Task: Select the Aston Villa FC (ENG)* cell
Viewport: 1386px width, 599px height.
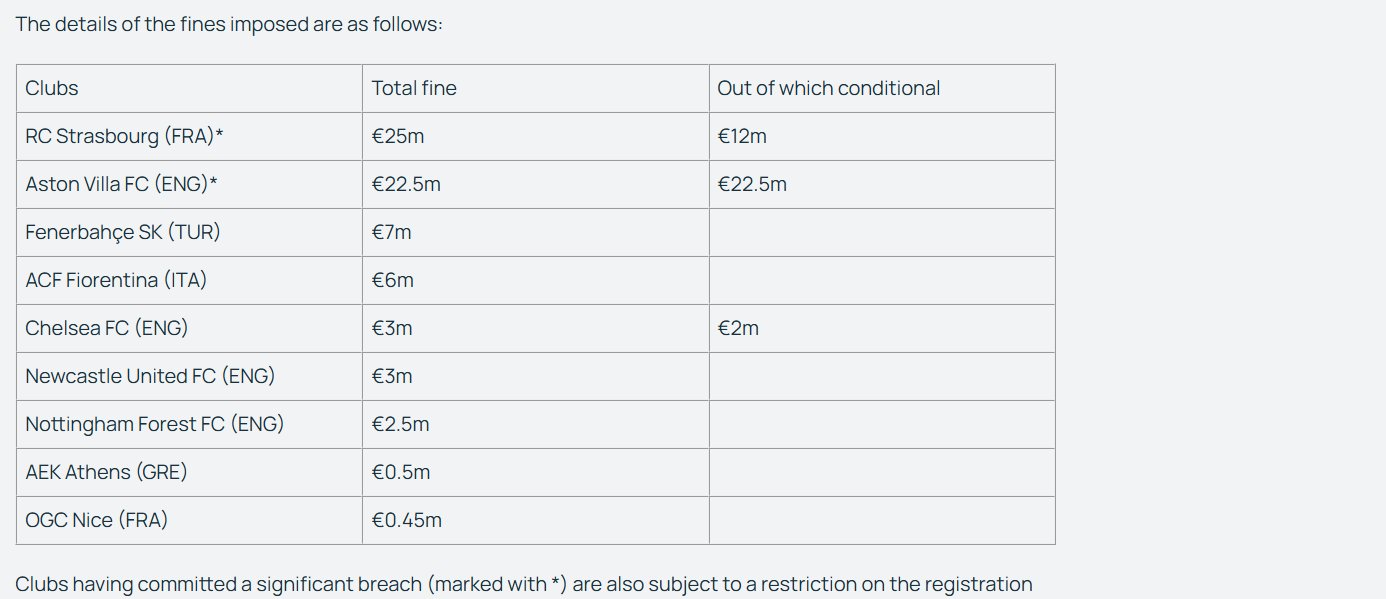Action: [x=189, y=184]
